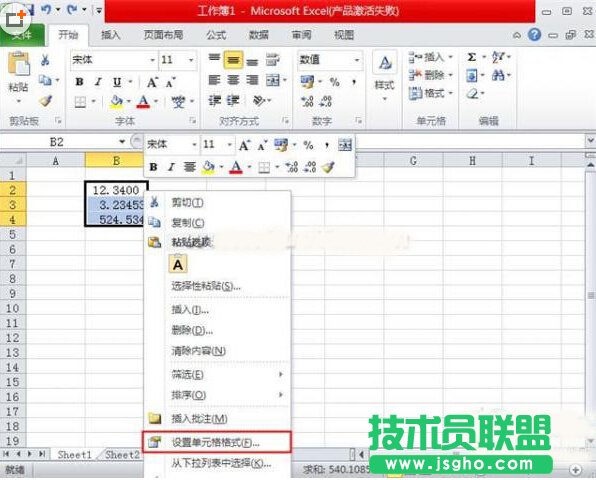Toggle Bold in the ribbon font group
Screen dimensions: 596x480
point(79,82)
